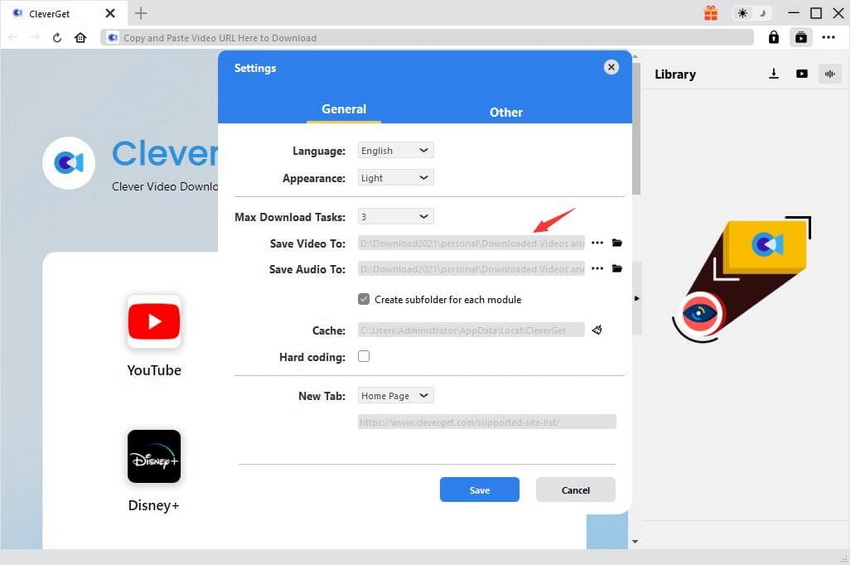Reload the page with refresh icon
The width and height of the screenshot is (850, 565).
57,37
